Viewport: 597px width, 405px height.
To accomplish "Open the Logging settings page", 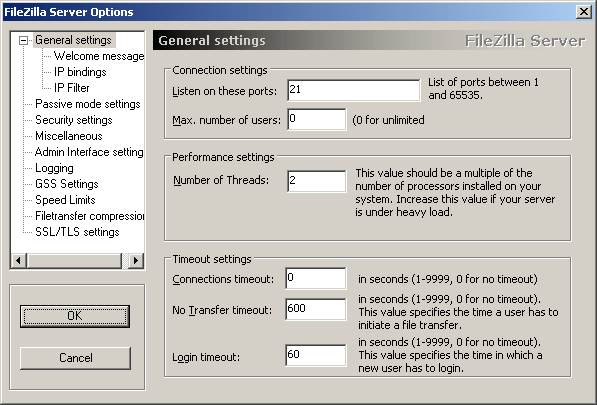I will (54, 168).
